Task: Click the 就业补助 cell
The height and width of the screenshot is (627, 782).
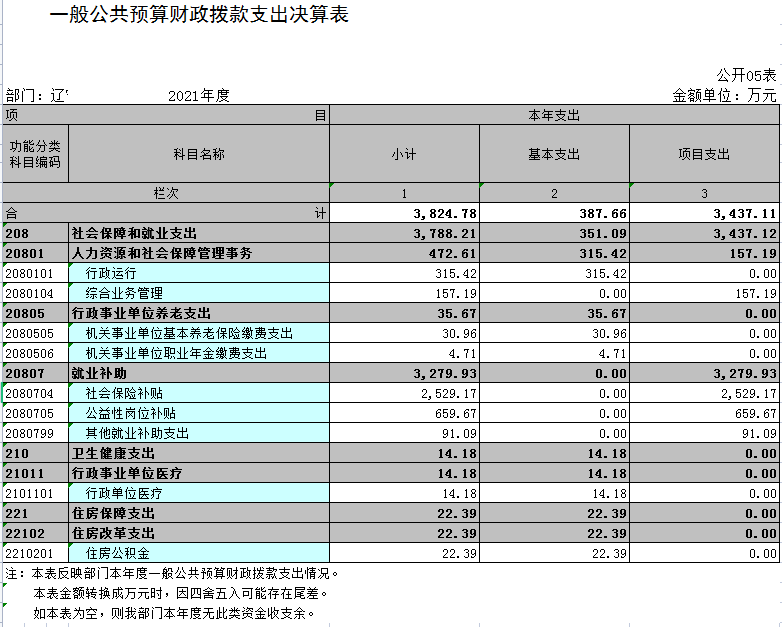Action: coord(199,373)
